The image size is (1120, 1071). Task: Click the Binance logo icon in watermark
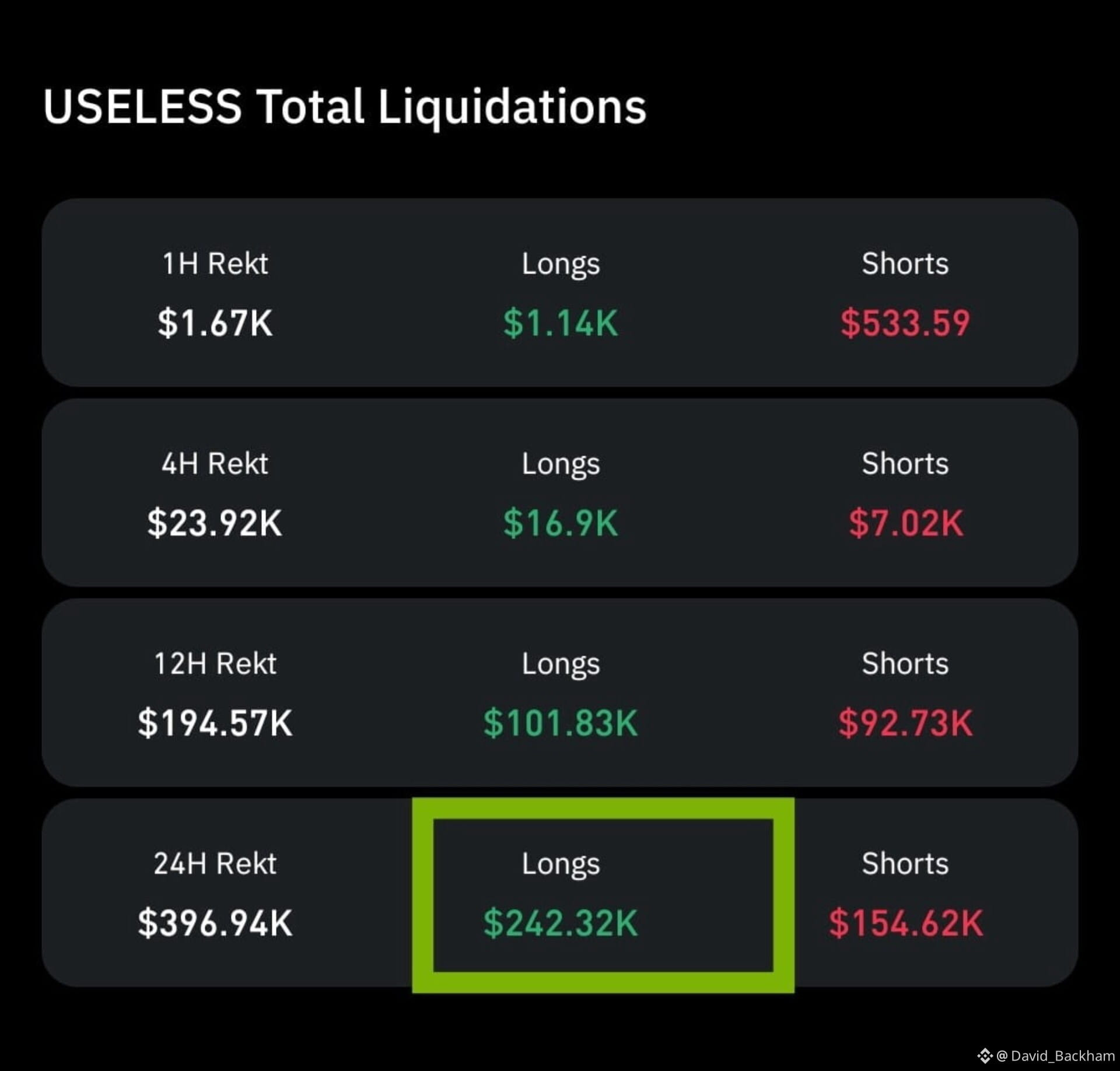click(x=985, y=1055)
